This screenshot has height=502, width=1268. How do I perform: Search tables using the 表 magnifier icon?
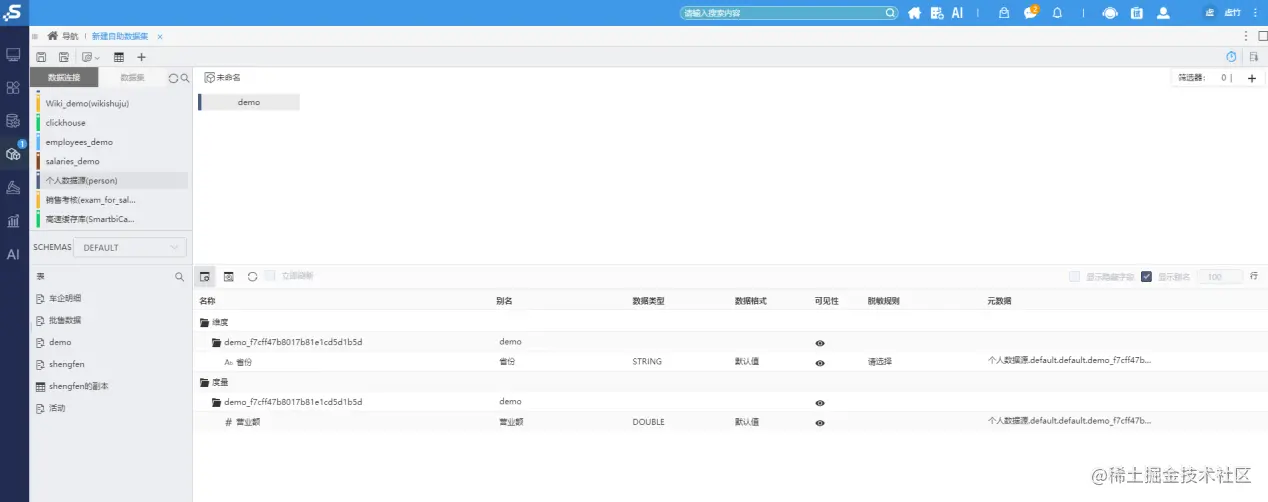point(180,276)
